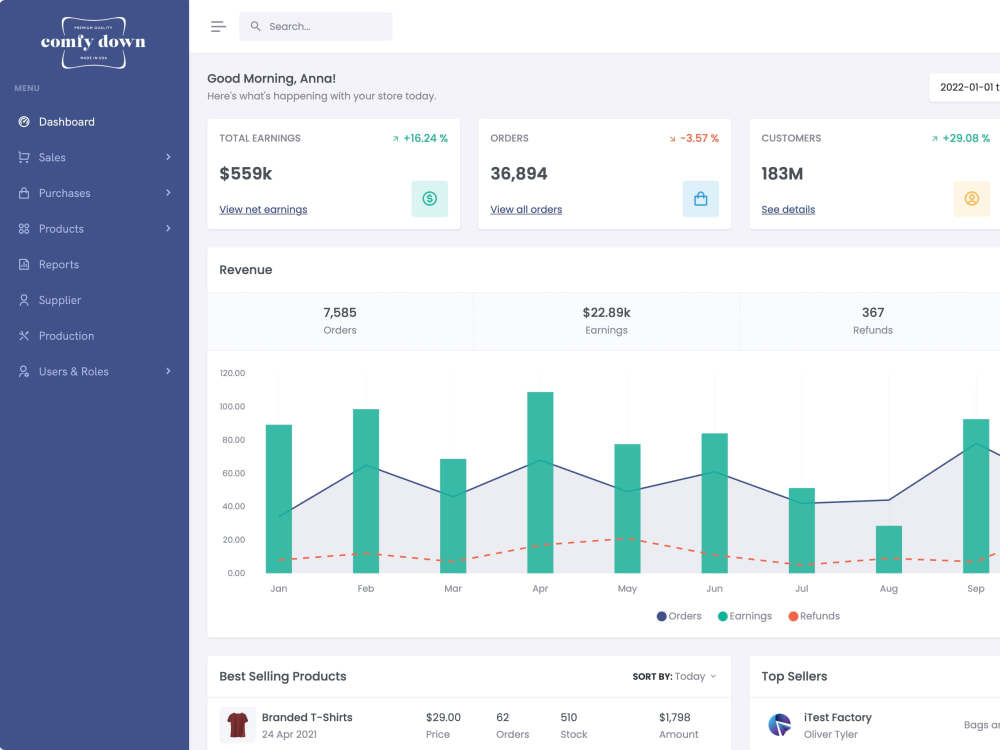
Task: Click the dollar icon on Total Earnings card
Action: [x=429, y=199]
